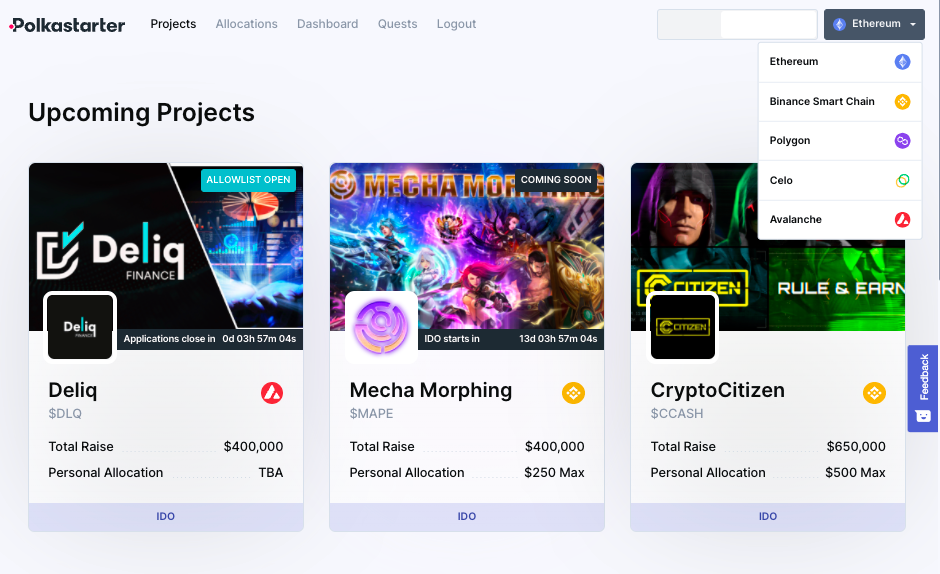This screenshot has height=574, width=940.
Task: Click the Polkastarter logo
Action: pyautogui.click(x=67, y=25)
